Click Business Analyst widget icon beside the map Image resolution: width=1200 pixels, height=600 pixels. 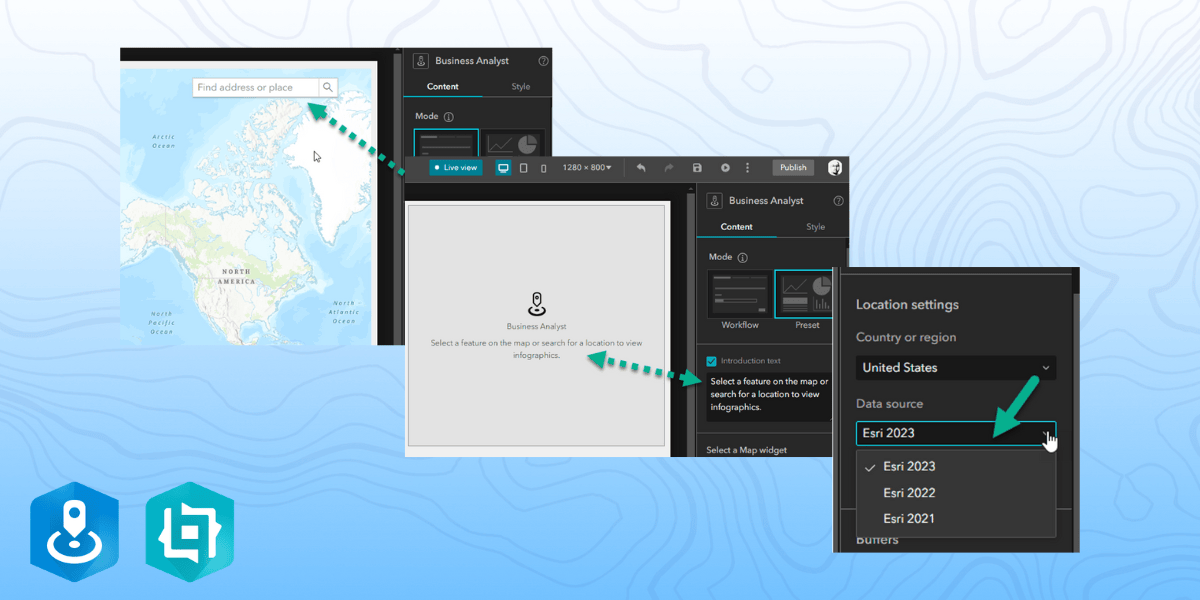(420, 61)
